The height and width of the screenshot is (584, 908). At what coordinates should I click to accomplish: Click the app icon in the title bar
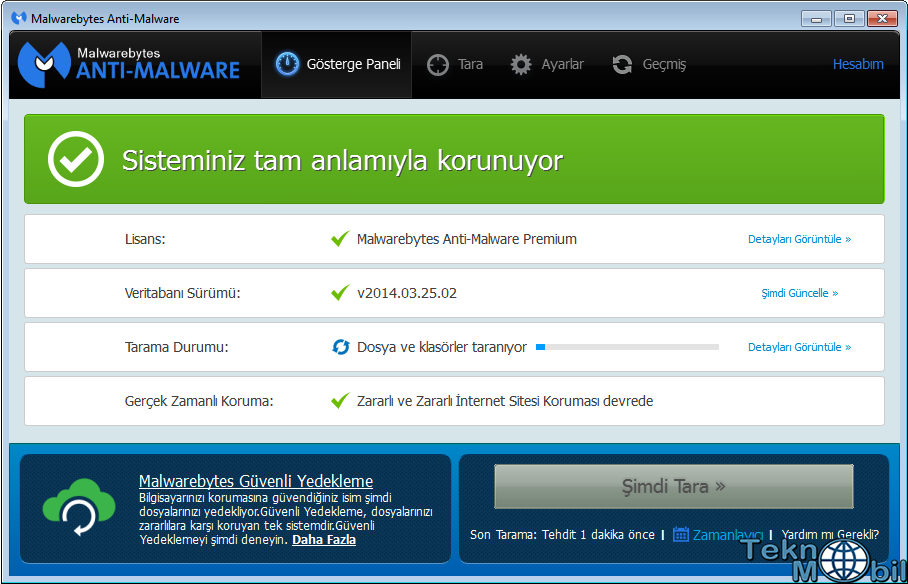click(x=19, y=18)
